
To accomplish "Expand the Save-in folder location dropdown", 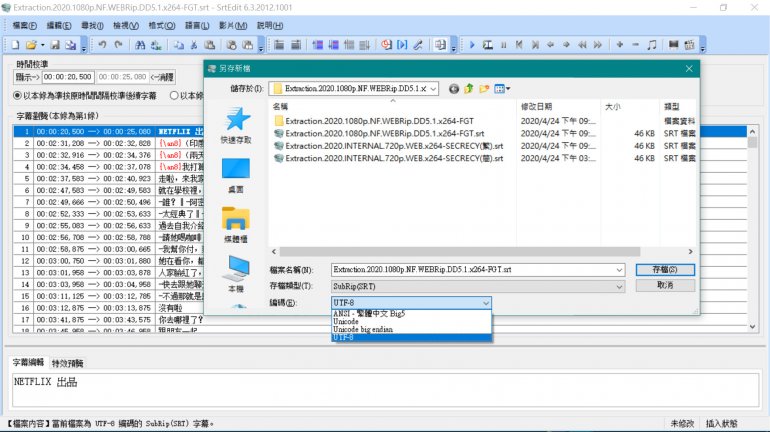I will [x=433, y=89].
